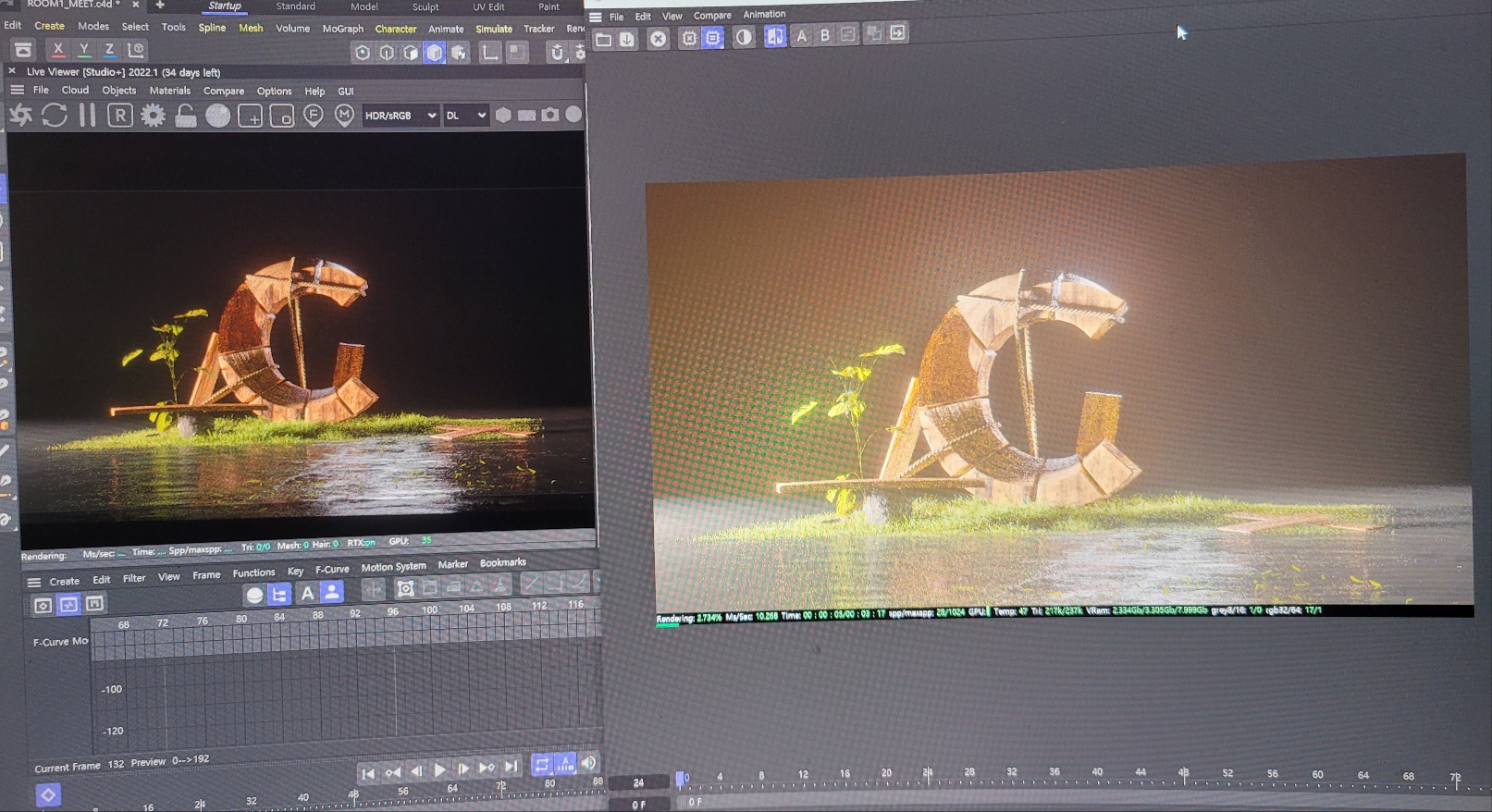Click the camera snapshot icon in Live Viewer
Screen dimensions: 1492x812
tap(550, 115)
